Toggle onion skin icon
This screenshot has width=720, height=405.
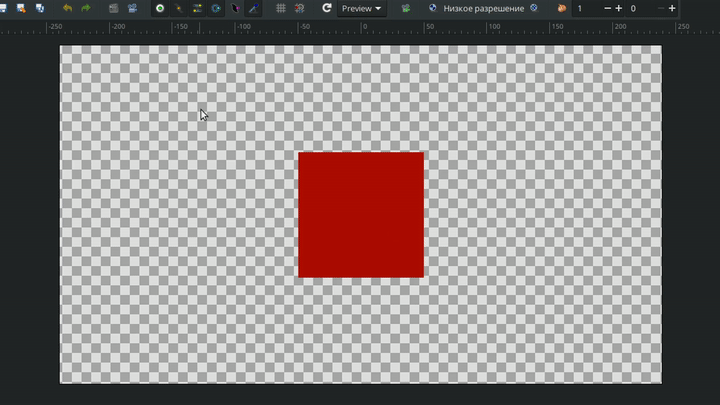tap(562, 8)
